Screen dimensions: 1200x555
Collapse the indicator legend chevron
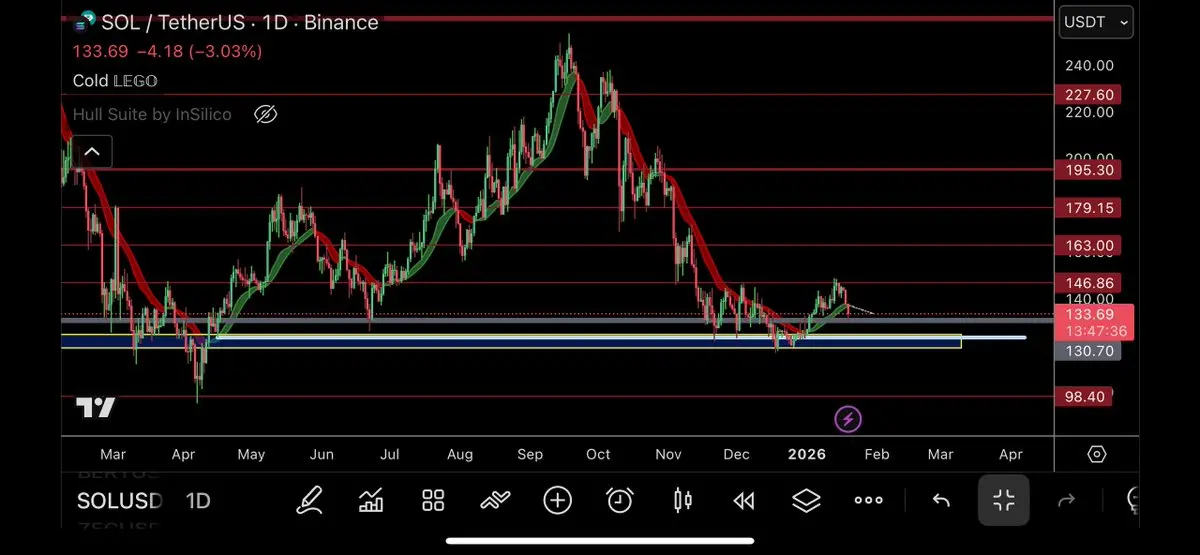(92, 152)
